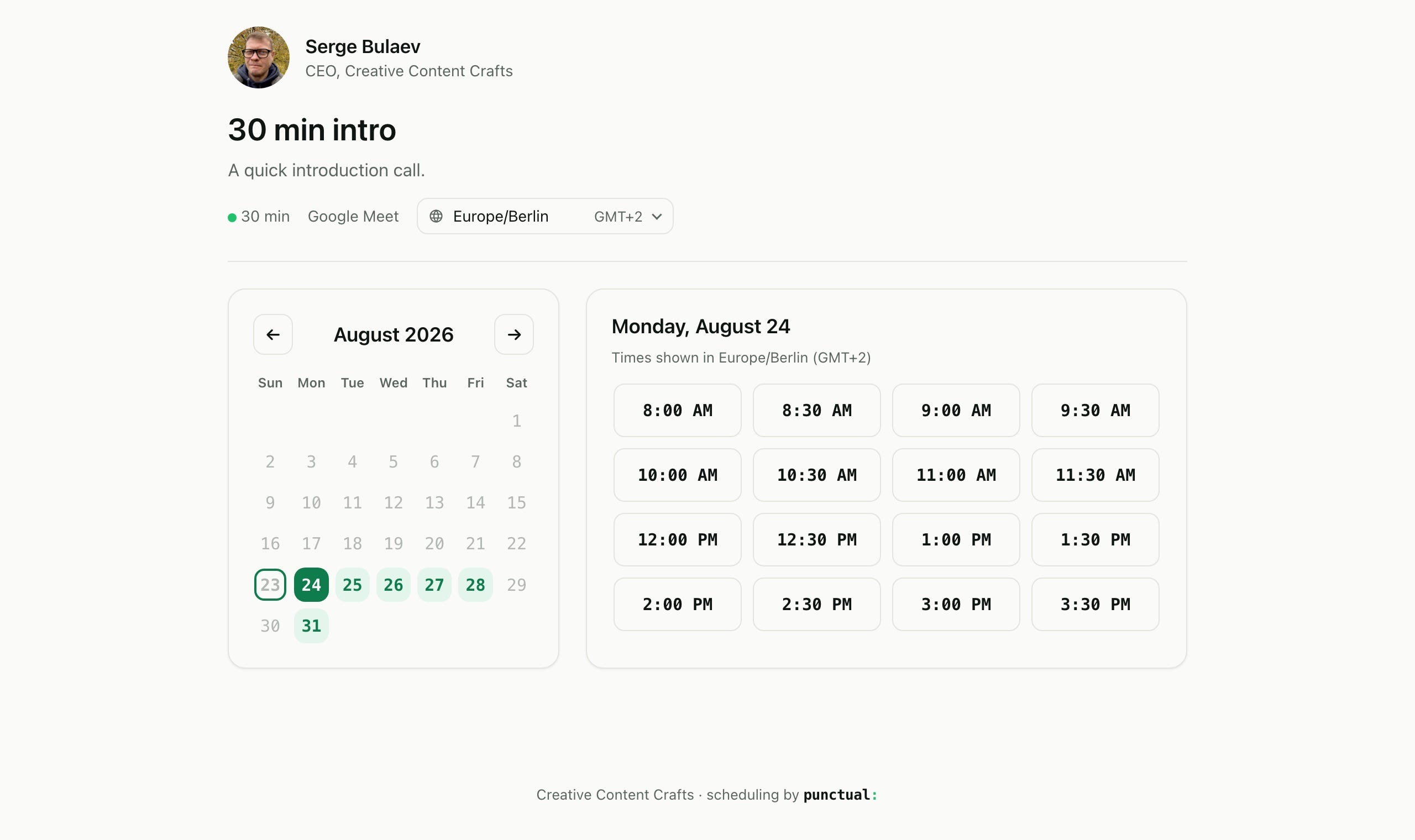Choose the 1:00 PM time slot
The width and height of the screenshot is (1415, 840).
[x=956, y=539]
